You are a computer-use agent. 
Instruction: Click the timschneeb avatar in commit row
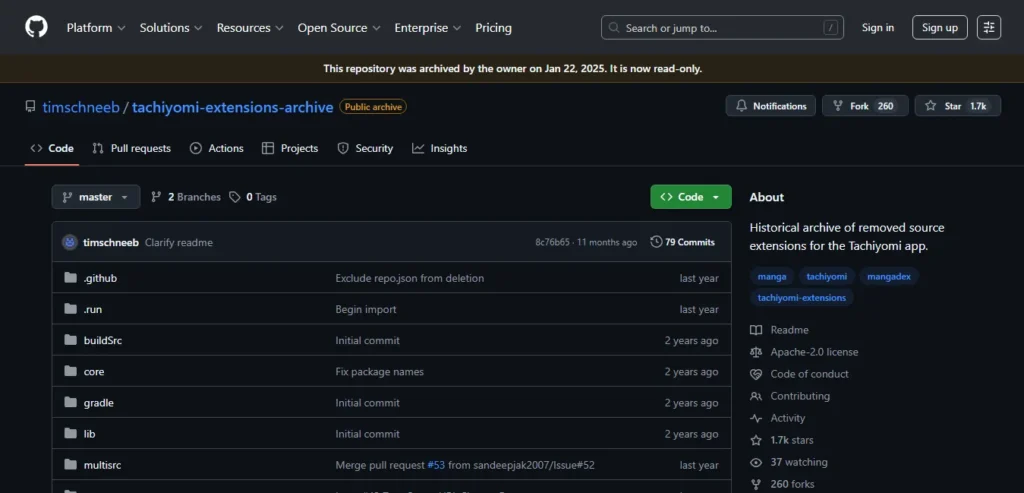(70, 242)
